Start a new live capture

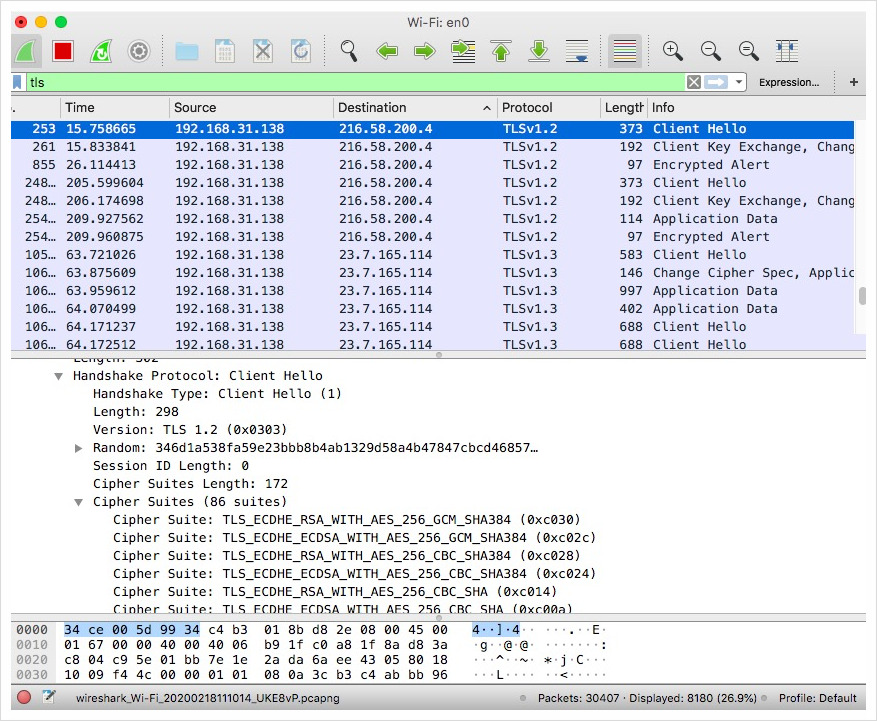point(26,50)
